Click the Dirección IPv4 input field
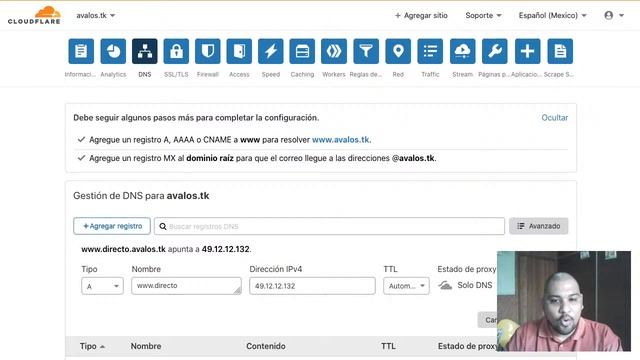Image resolution: width=640 pixels, height=360 pixels. (x=312, y=286)
